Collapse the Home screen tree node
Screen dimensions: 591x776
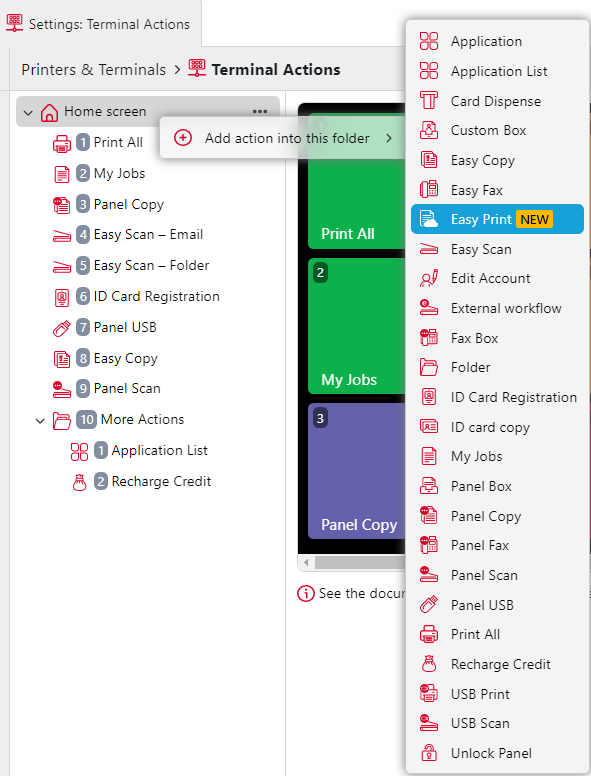[28, 113]
